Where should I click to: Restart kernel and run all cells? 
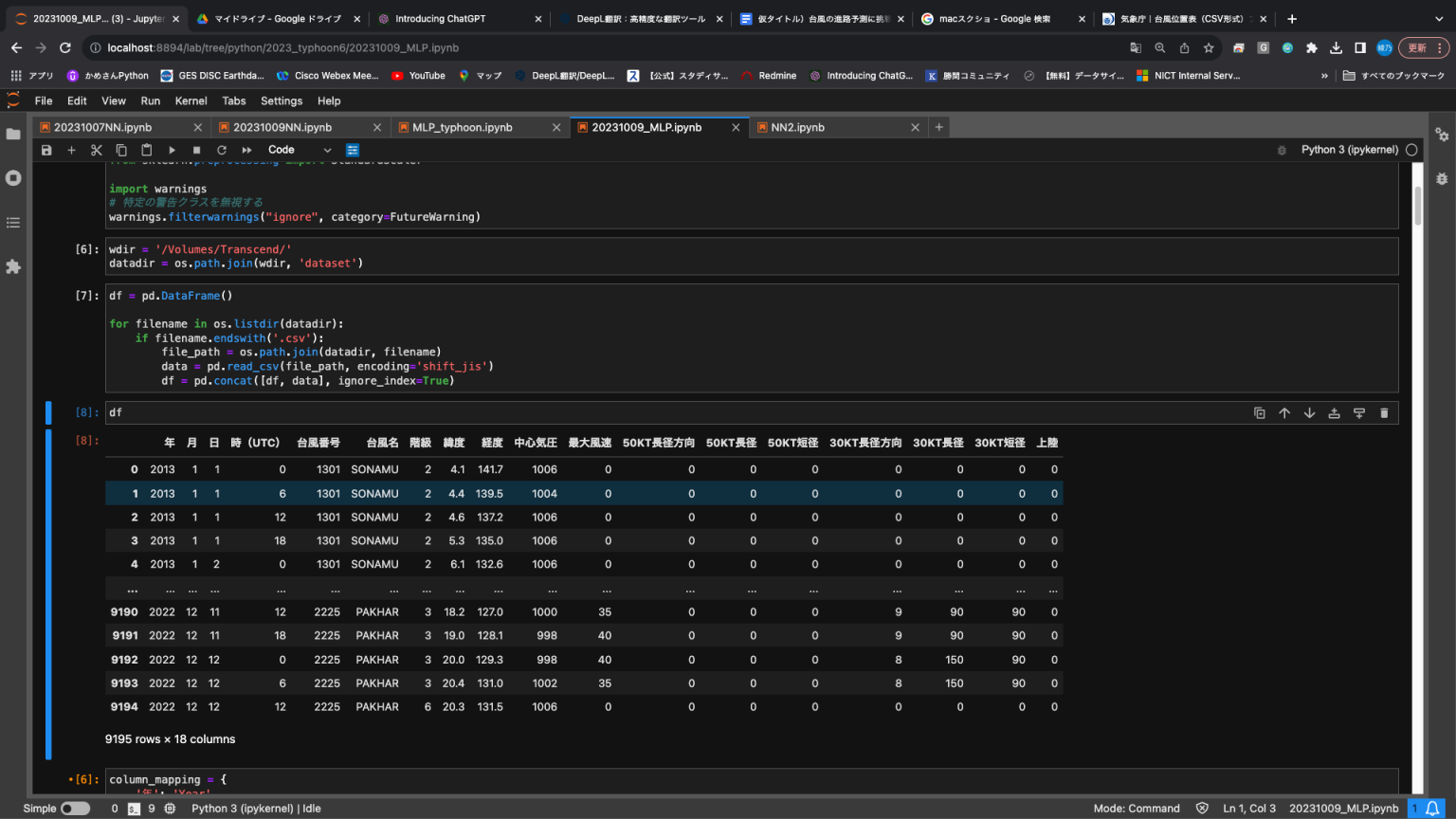point(246,150)
